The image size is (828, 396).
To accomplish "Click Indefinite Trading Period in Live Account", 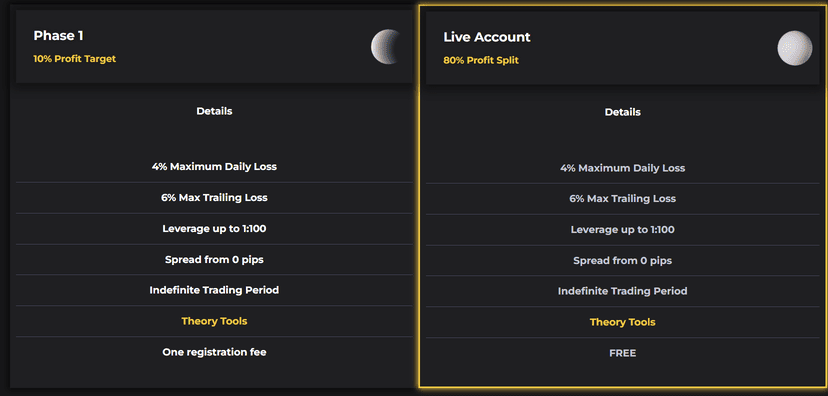I will (623, 291).
